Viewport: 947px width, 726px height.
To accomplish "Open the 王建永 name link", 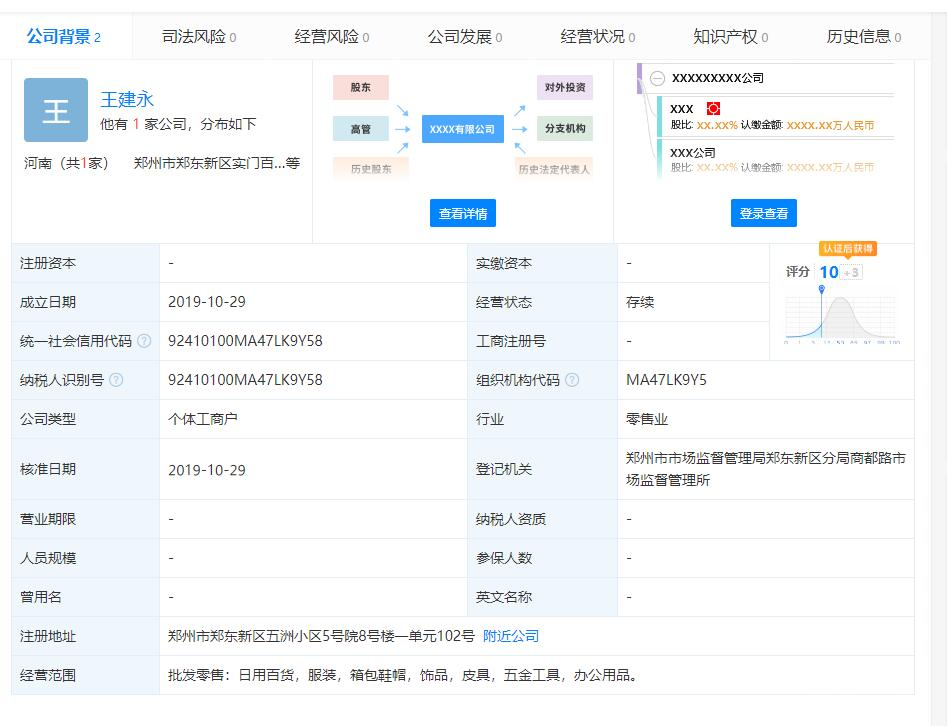I will click(x=127, y=99).
